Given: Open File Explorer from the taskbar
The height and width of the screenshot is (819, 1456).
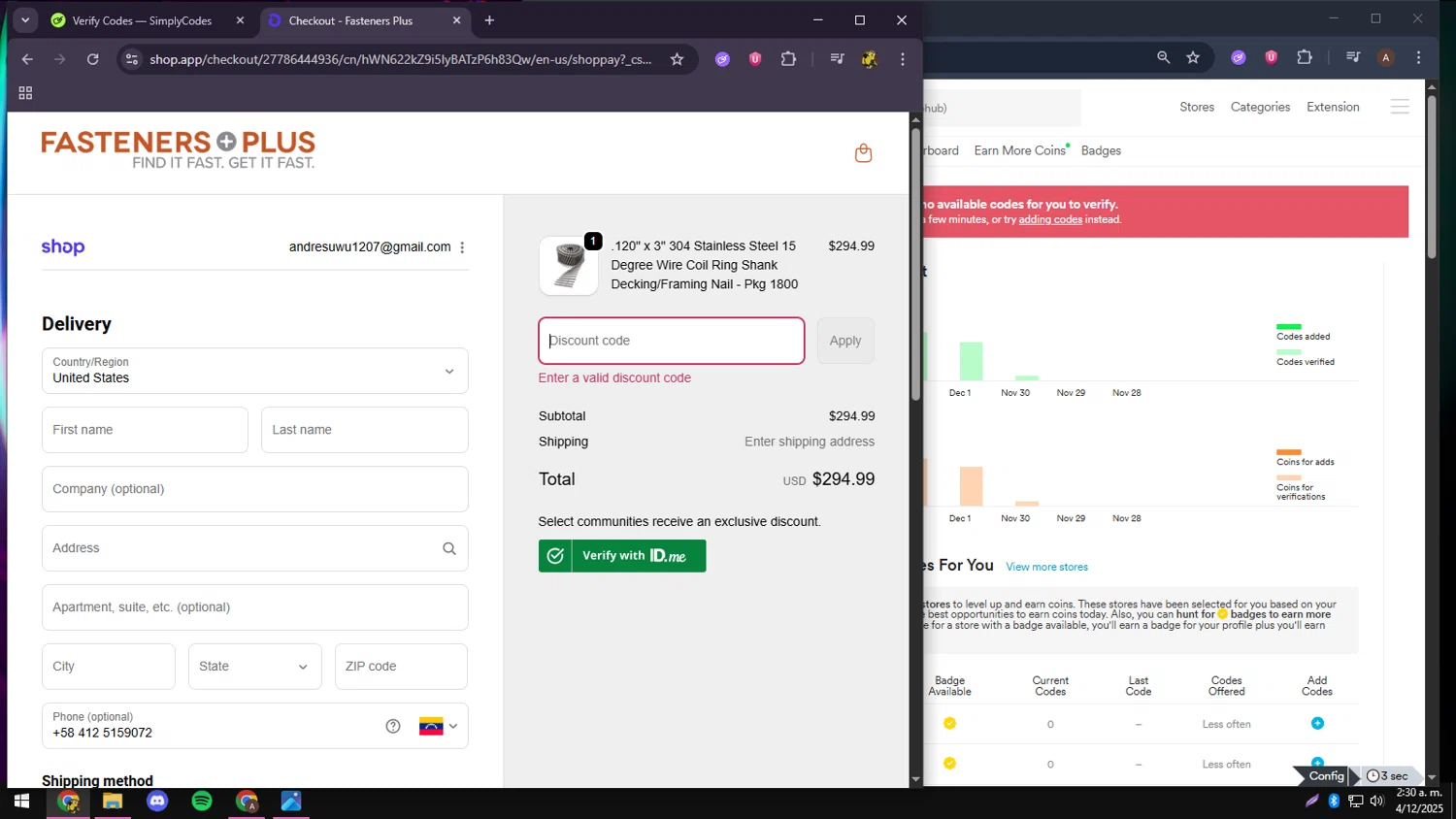Looking at the screenshot, I should [113, 802].
